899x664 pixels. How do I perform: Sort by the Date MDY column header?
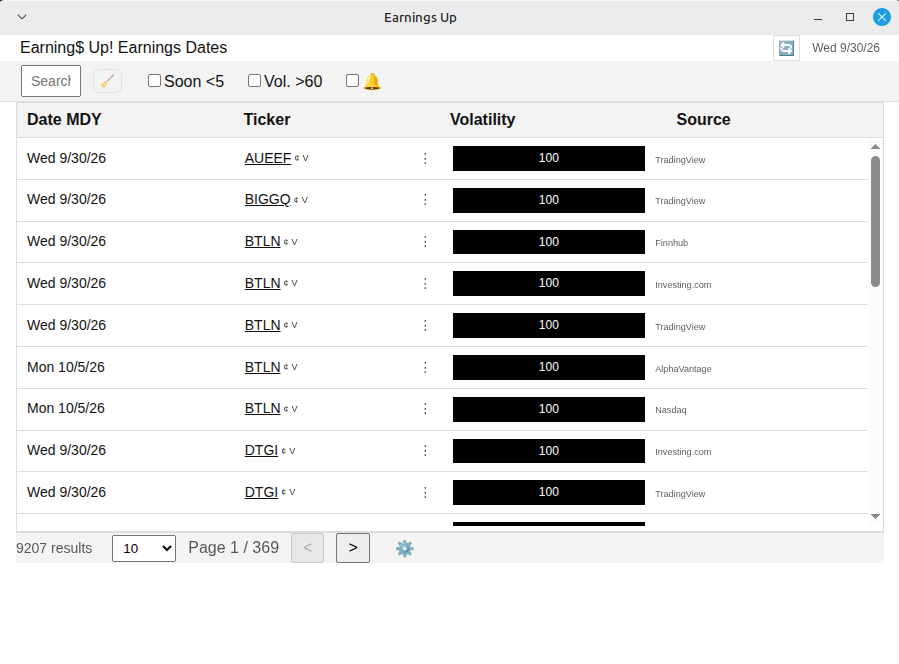coord(64,119)
